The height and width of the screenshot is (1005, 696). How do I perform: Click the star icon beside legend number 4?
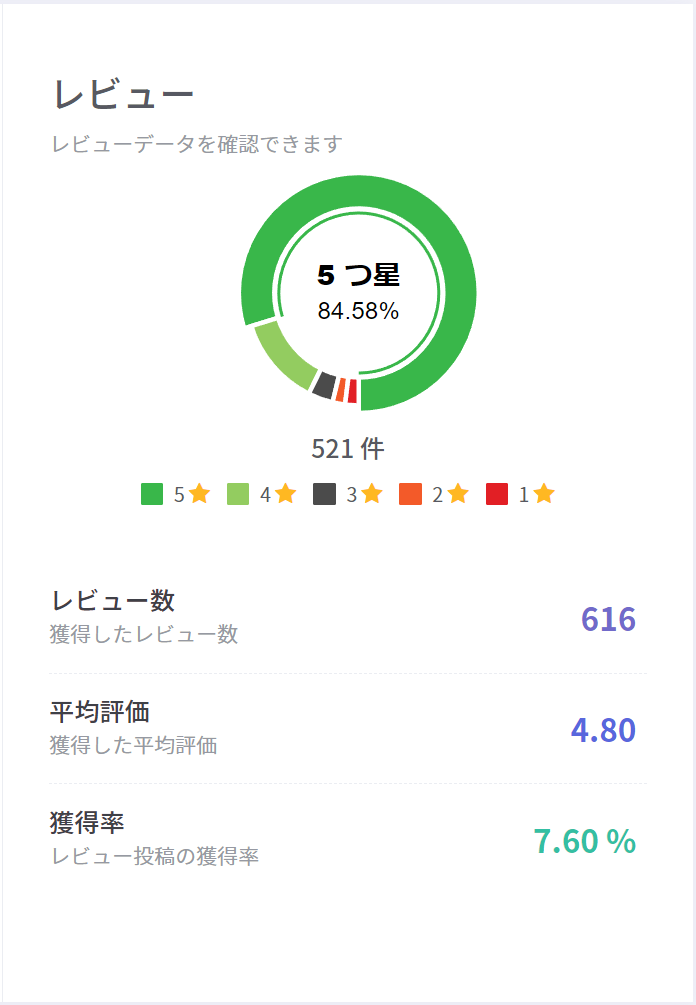point(286,493)
